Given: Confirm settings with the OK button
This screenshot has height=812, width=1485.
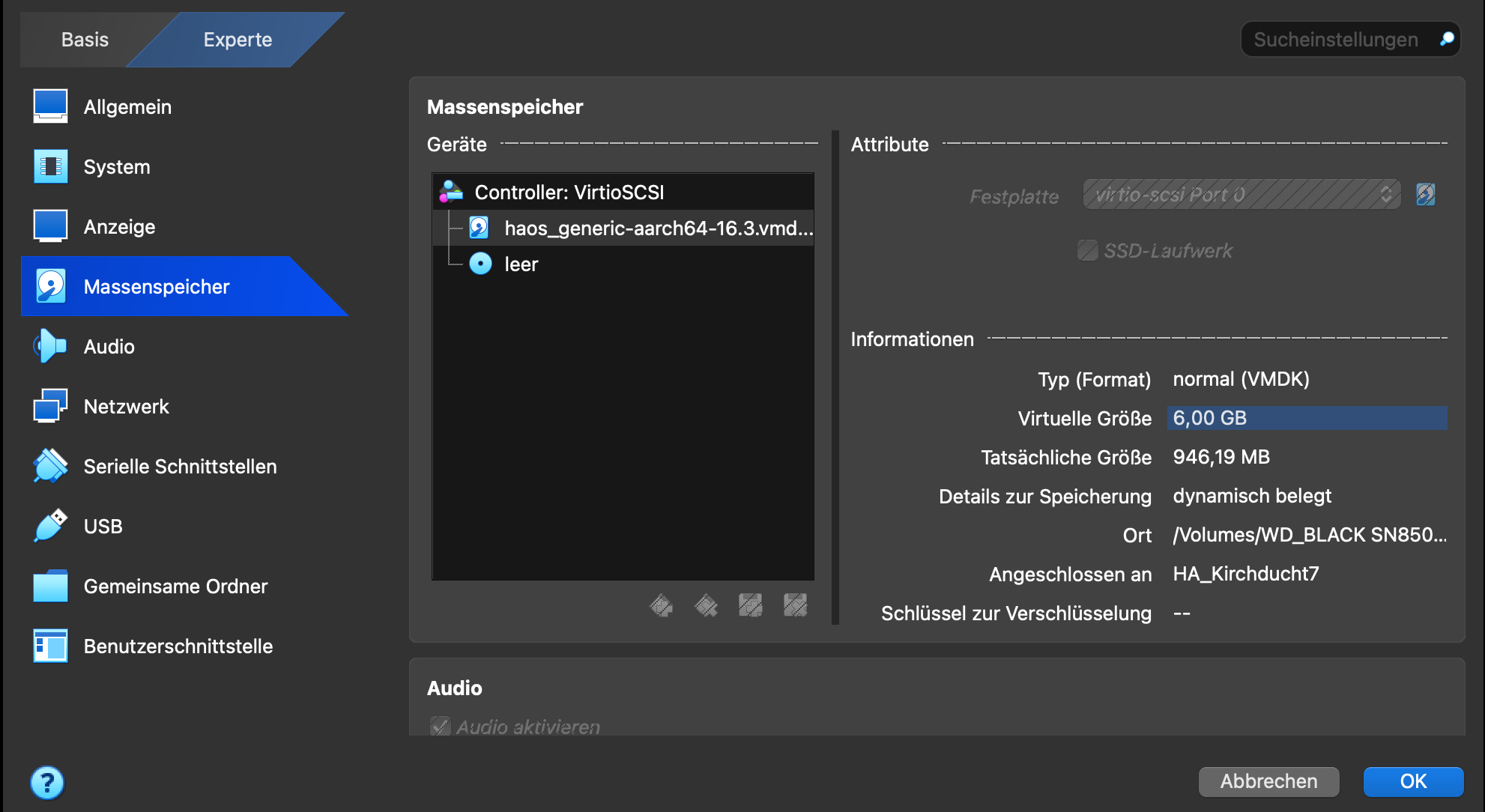Looking at the screenshot, I should coord(1412,781).
